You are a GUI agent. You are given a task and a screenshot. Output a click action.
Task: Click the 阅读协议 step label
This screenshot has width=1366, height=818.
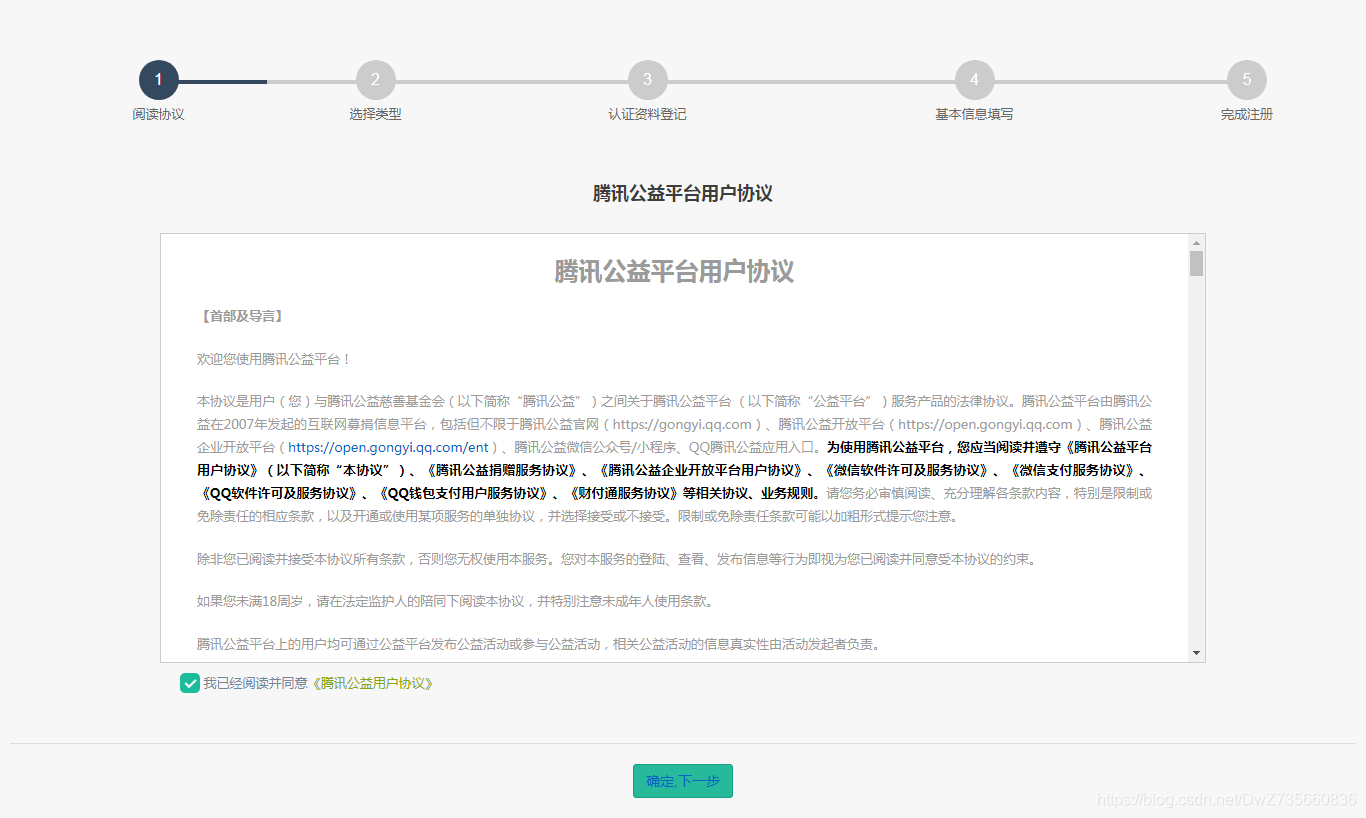158,114
